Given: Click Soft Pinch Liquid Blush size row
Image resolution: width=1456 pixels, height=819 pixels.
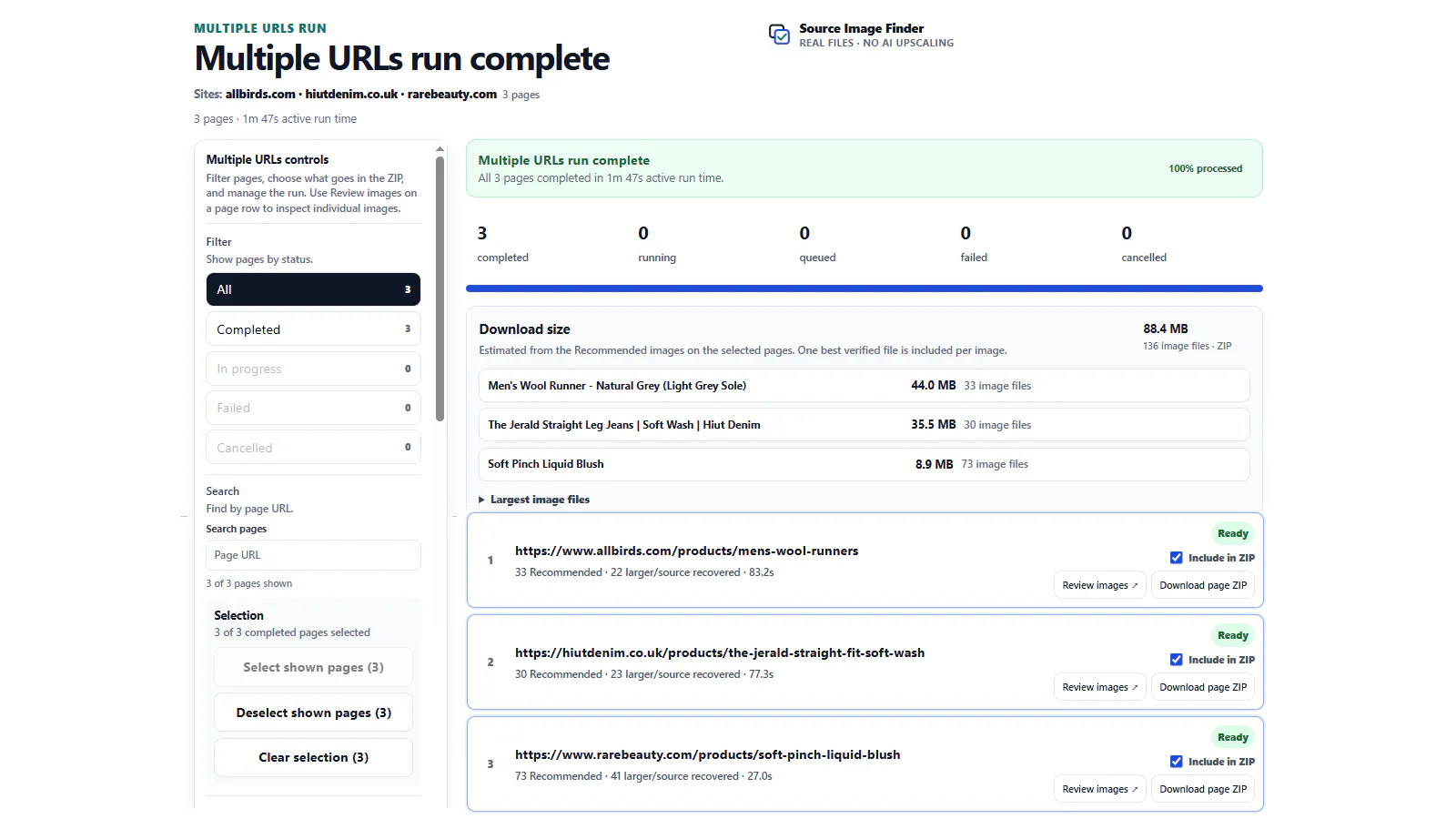Looking at the screenshot, I should (864, 464).
